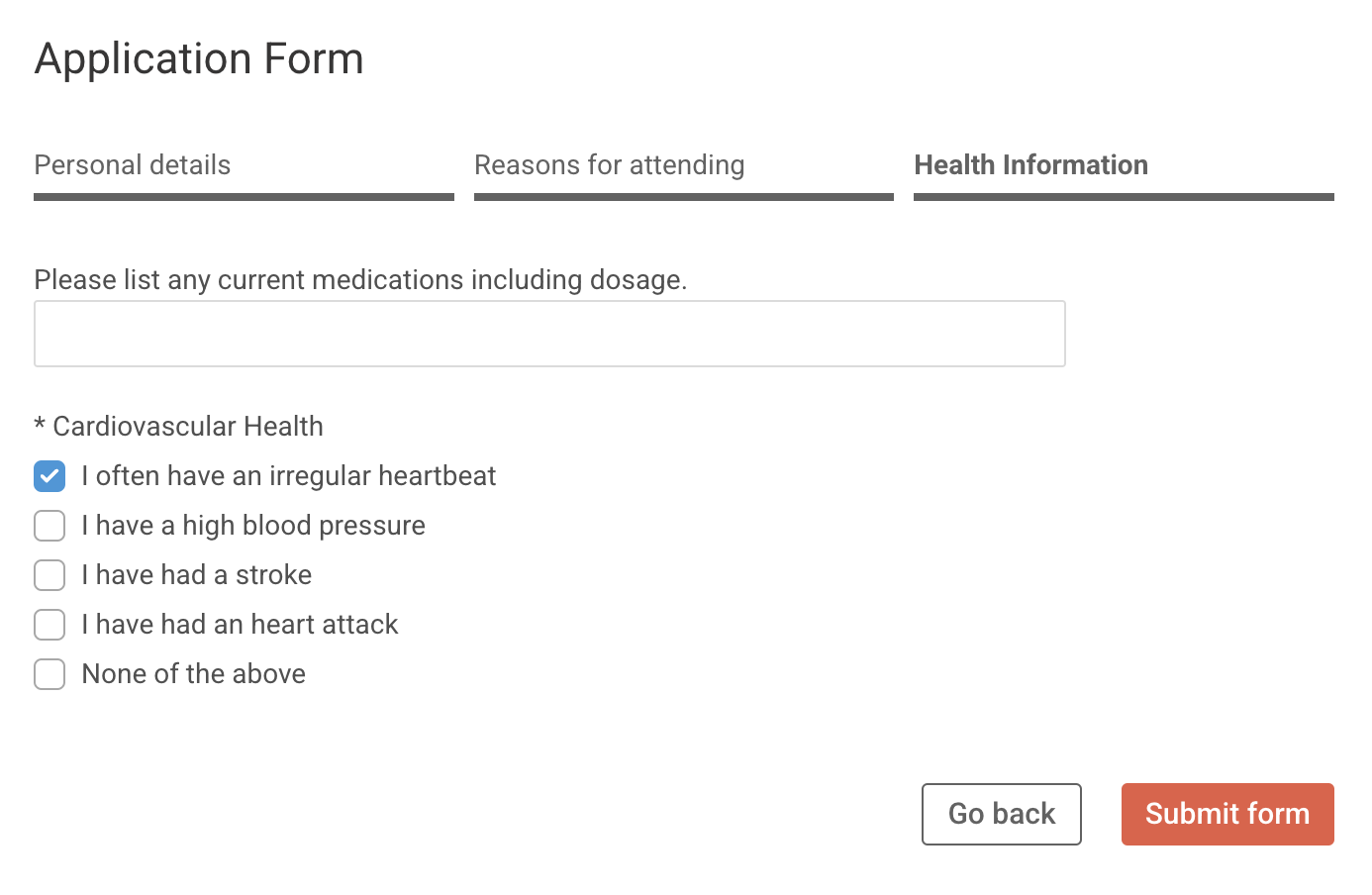Click the progress bar under Personal details

[x=244, y=197]
